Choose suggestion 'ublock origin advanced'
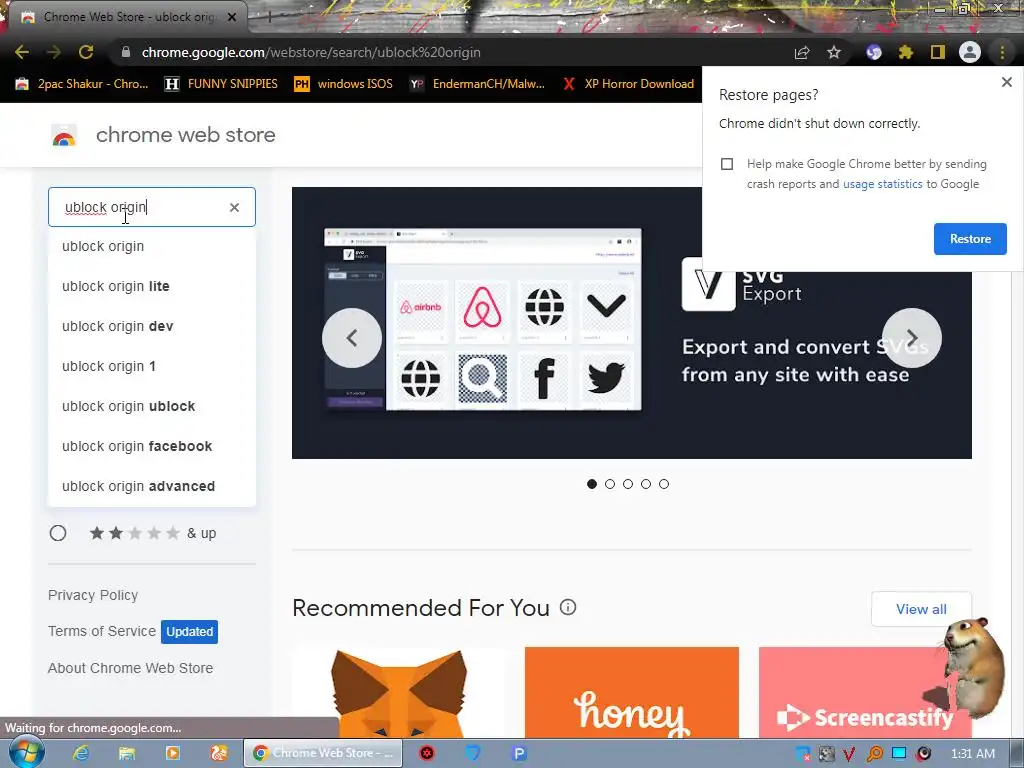This screenshot has width=1024, height=768. click(152, 487)
